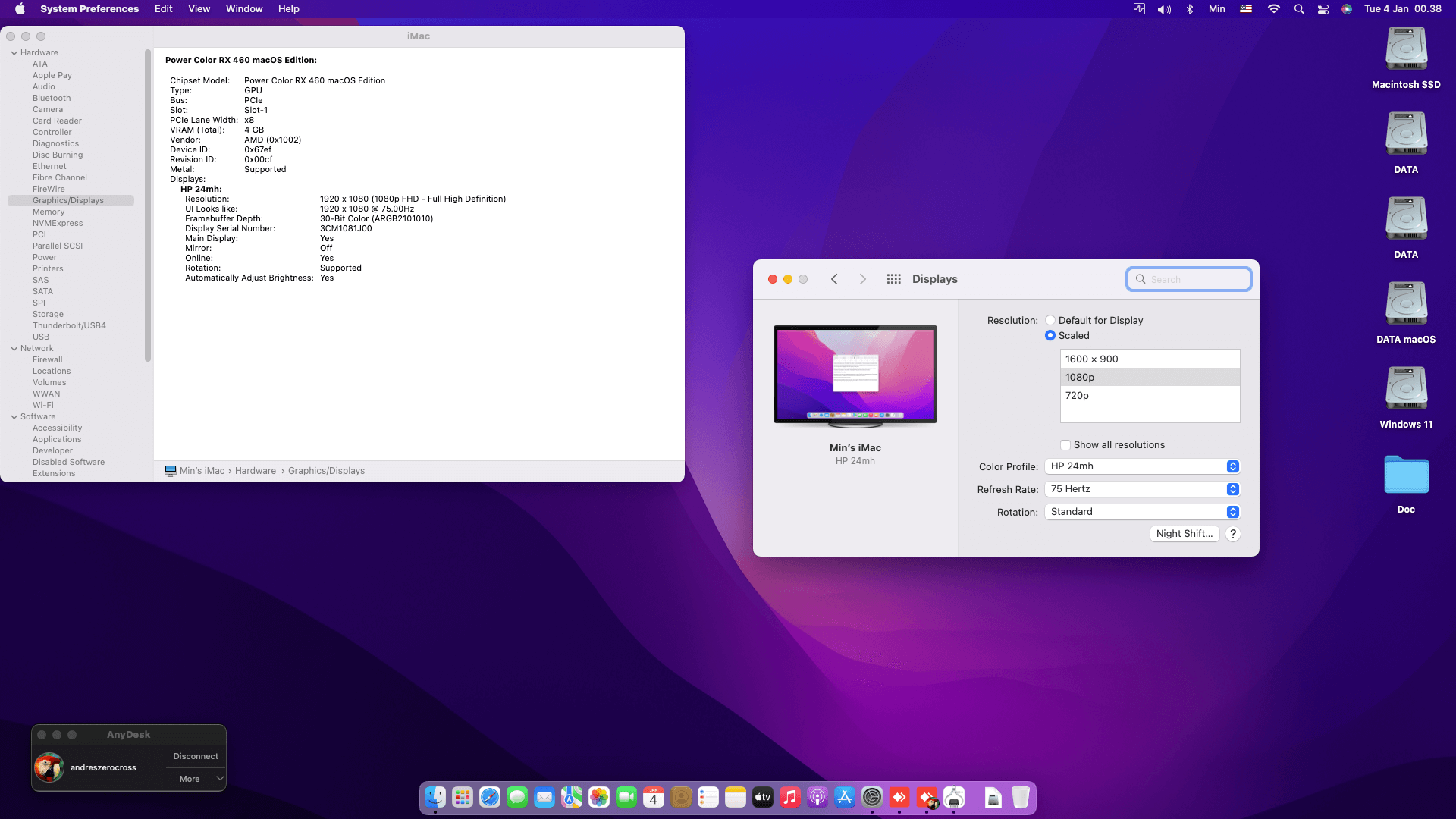Viewport: 1456px width, 819px height.
Task: Open Messages from the Dock
Action: click(x=517, y=797)
